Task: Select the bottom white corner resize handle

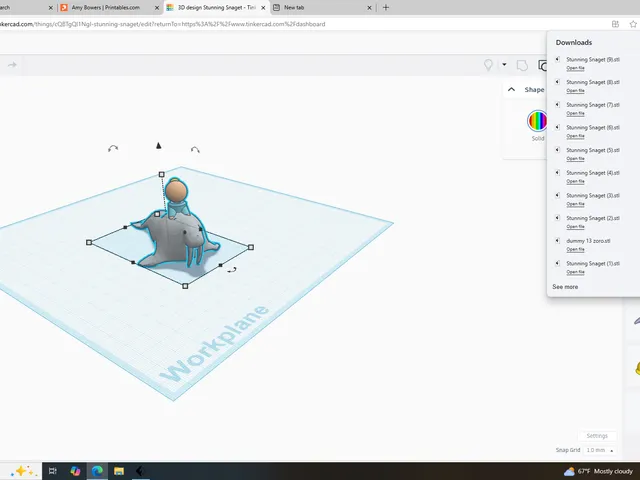Action: [185, 286]
